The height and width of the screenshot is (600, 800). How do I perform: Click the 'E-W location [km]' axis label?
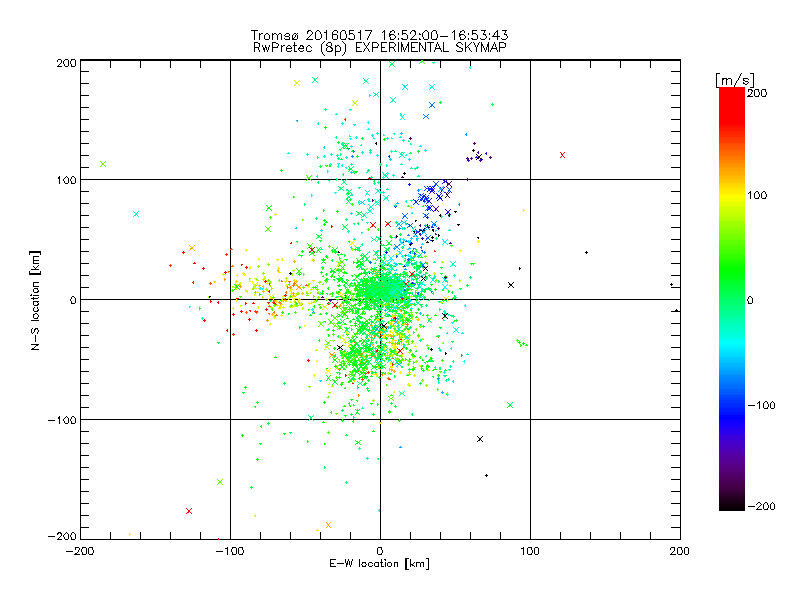[380, 564]
